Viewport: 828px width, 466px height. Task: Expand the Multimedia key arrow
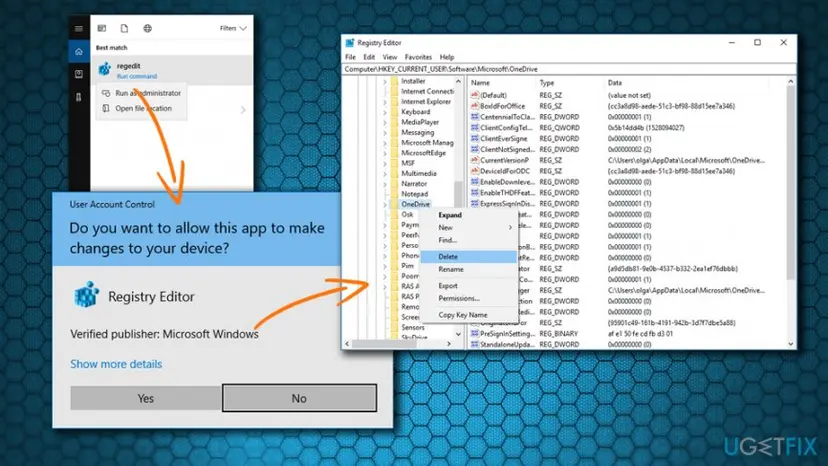tap(385, 174)
